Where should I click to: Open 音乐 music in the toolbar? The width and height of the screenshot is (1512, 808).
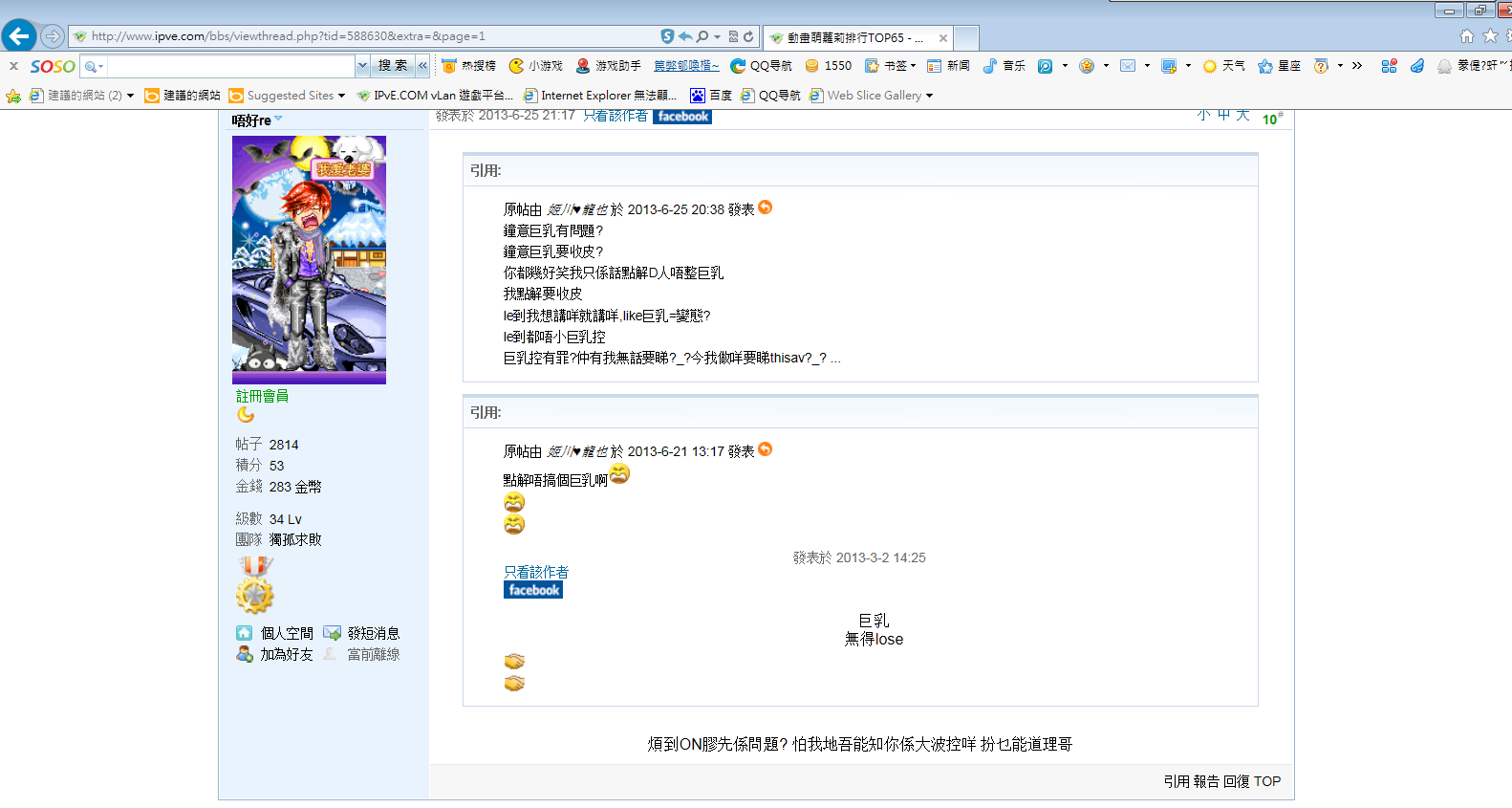pyautogui.click(x=1004, y=66)
